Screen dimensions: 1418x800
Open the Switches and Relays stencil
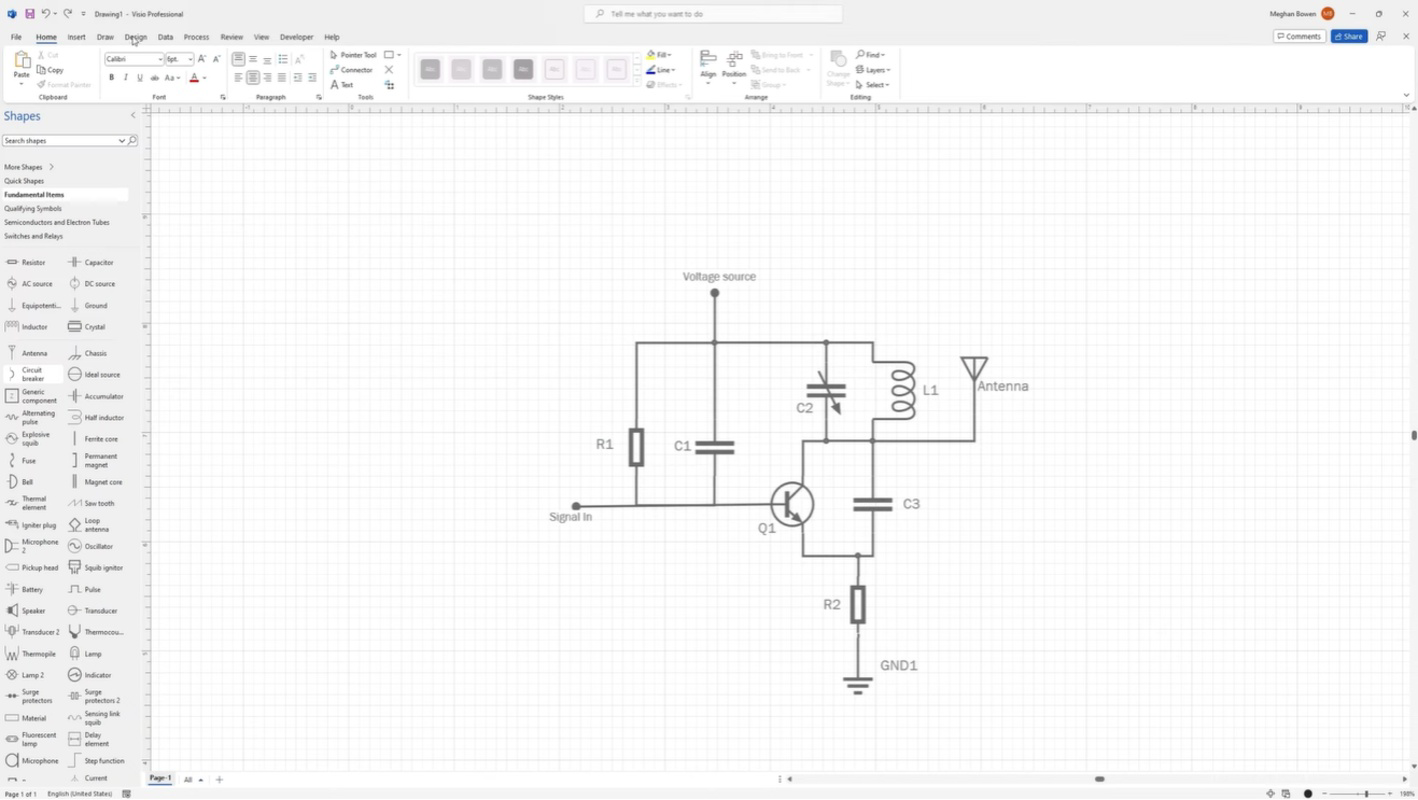click(x=34, y=236)
